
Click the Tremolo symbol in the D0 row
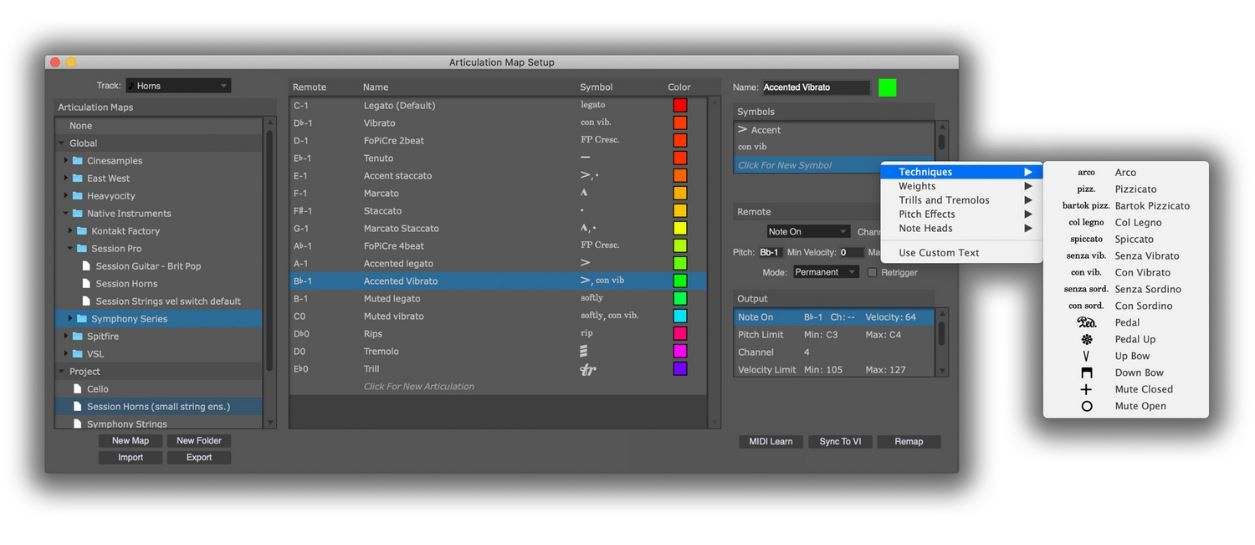[585, 351]
